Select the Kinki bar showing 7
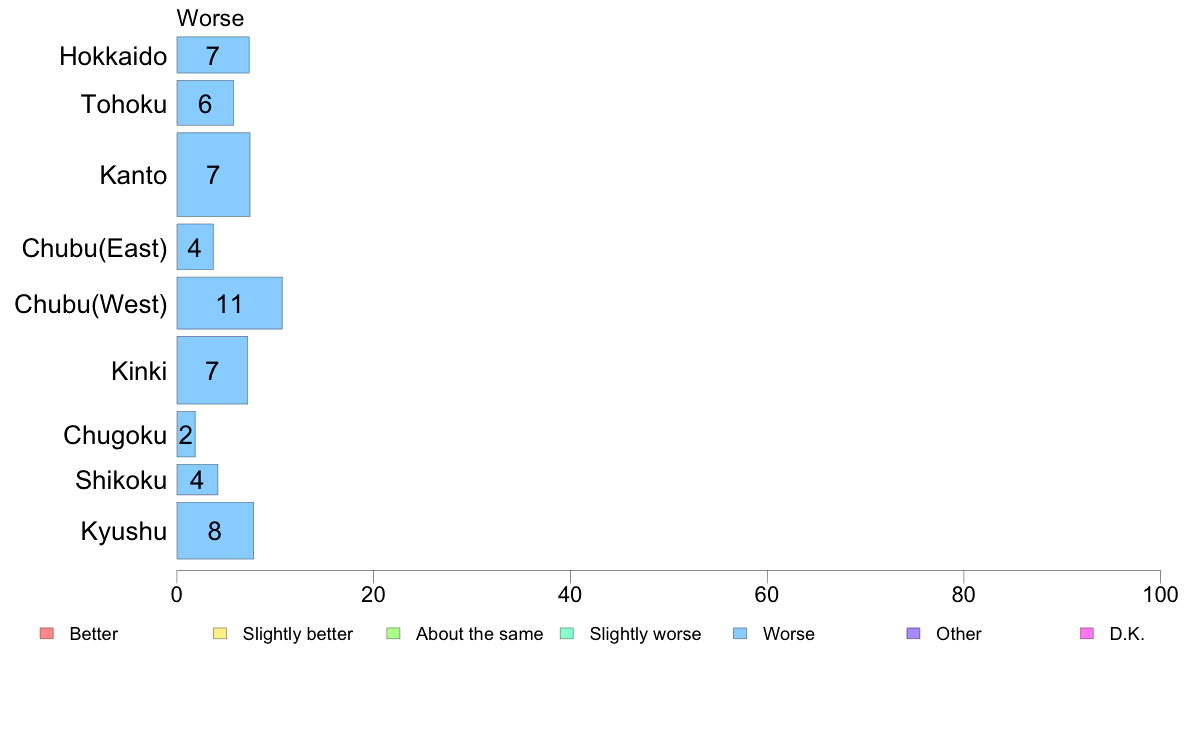The width and height of the screenshot is (1188, 736). [212, 370]
